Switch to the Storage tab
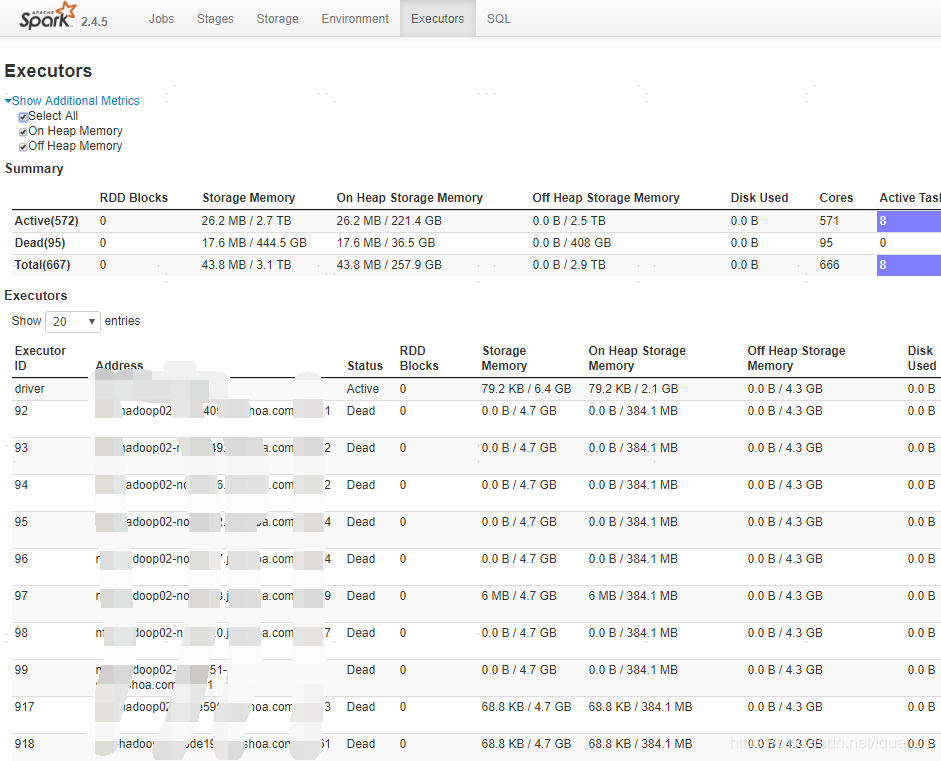The image size is (941, 761). tap(277, 19)
